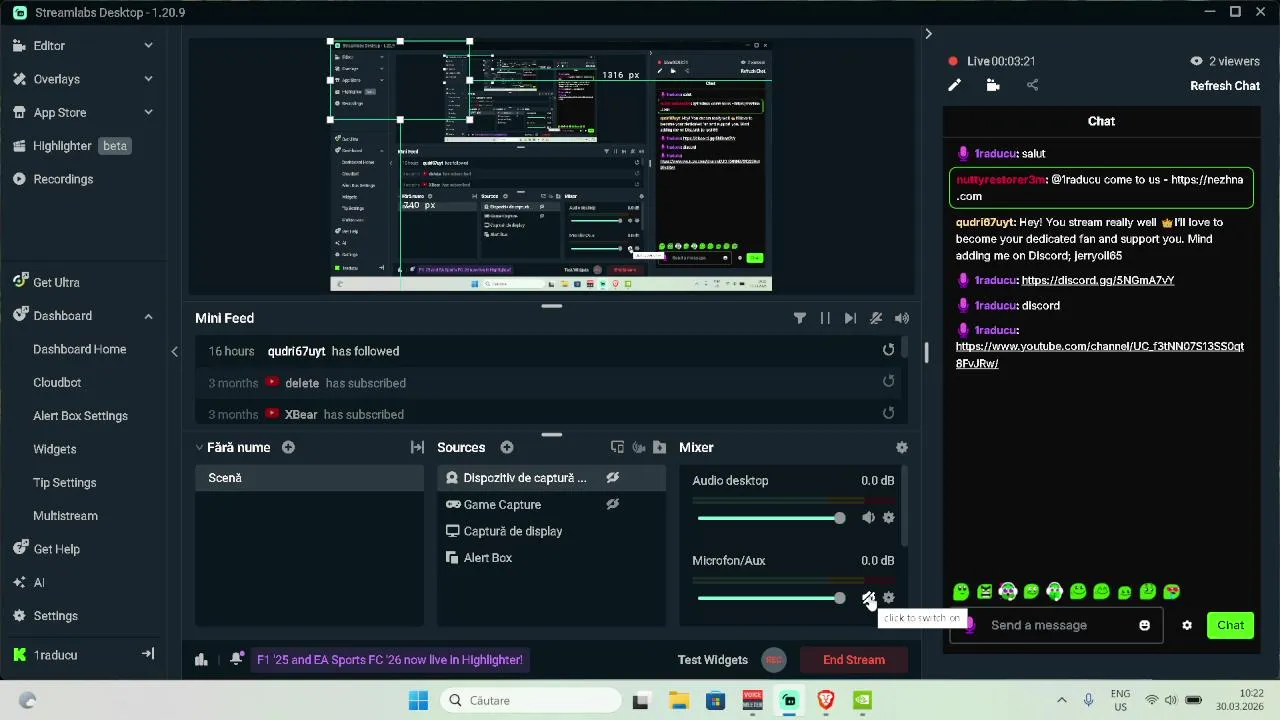Adjust the Audio desktop volume slider
Viewport: 1280px width, 720px height.
point(771,518)
